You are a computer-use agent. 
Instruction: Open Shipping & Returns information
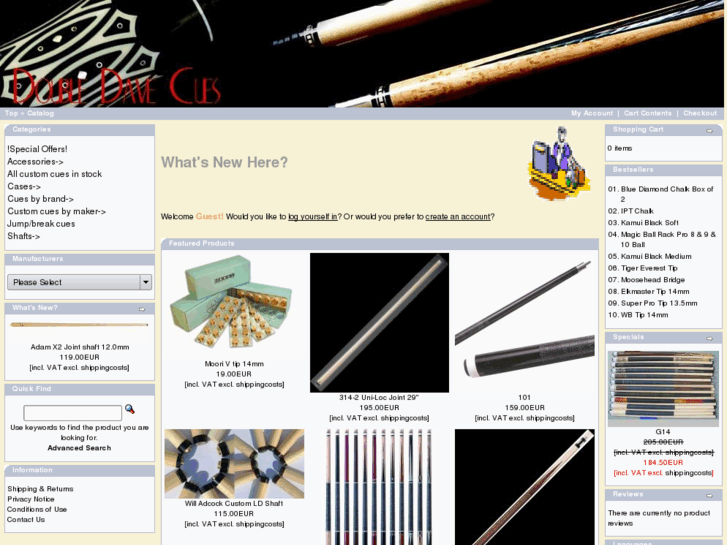pyautogui.click(x=40, y=489)
